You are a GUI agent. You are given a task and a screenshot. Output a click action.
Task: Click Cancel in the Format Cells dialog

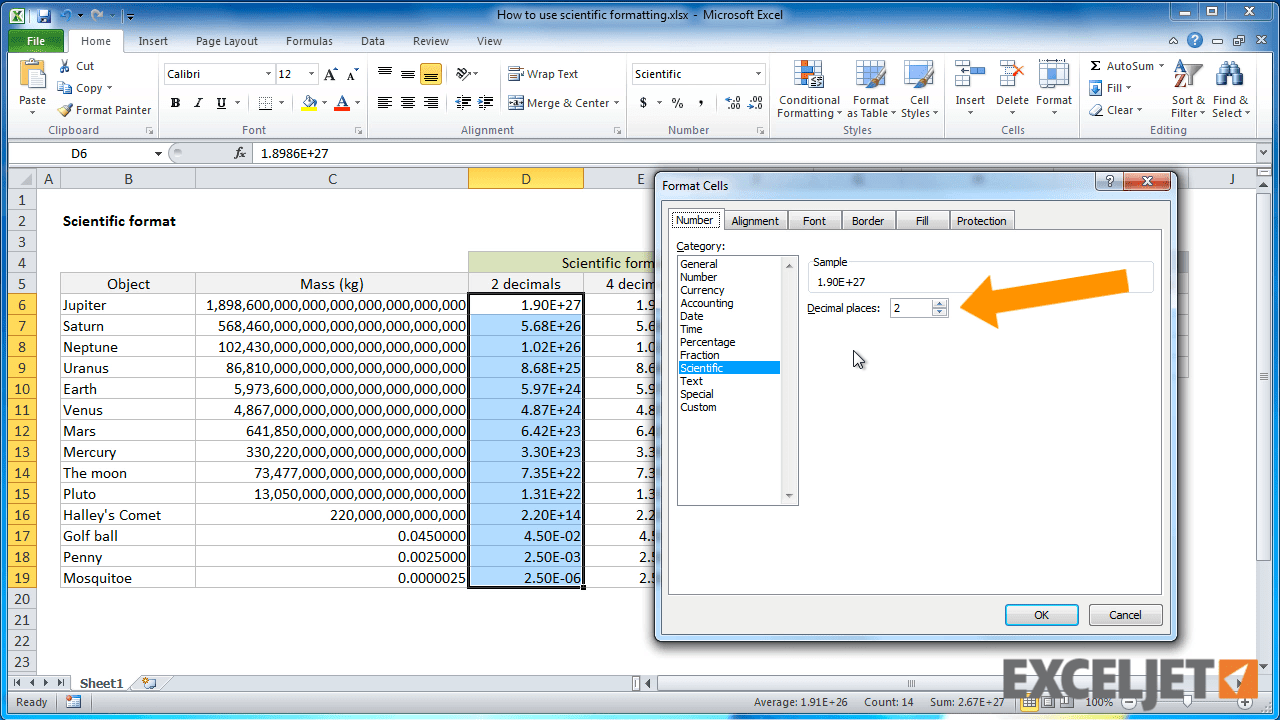tap(1125, 614)
